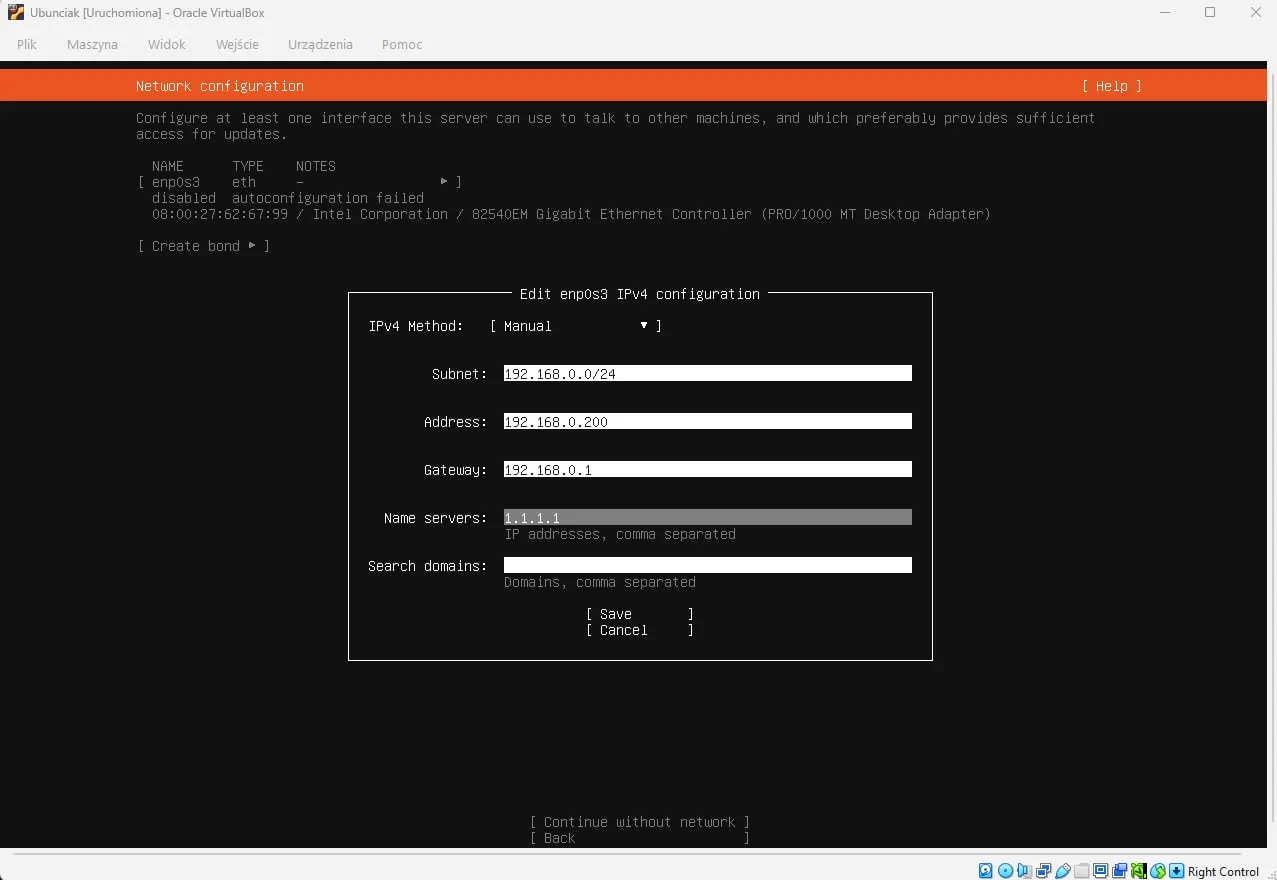
Task: Cancel the IPv4 configuration dialog
Action: coord(640,630)
